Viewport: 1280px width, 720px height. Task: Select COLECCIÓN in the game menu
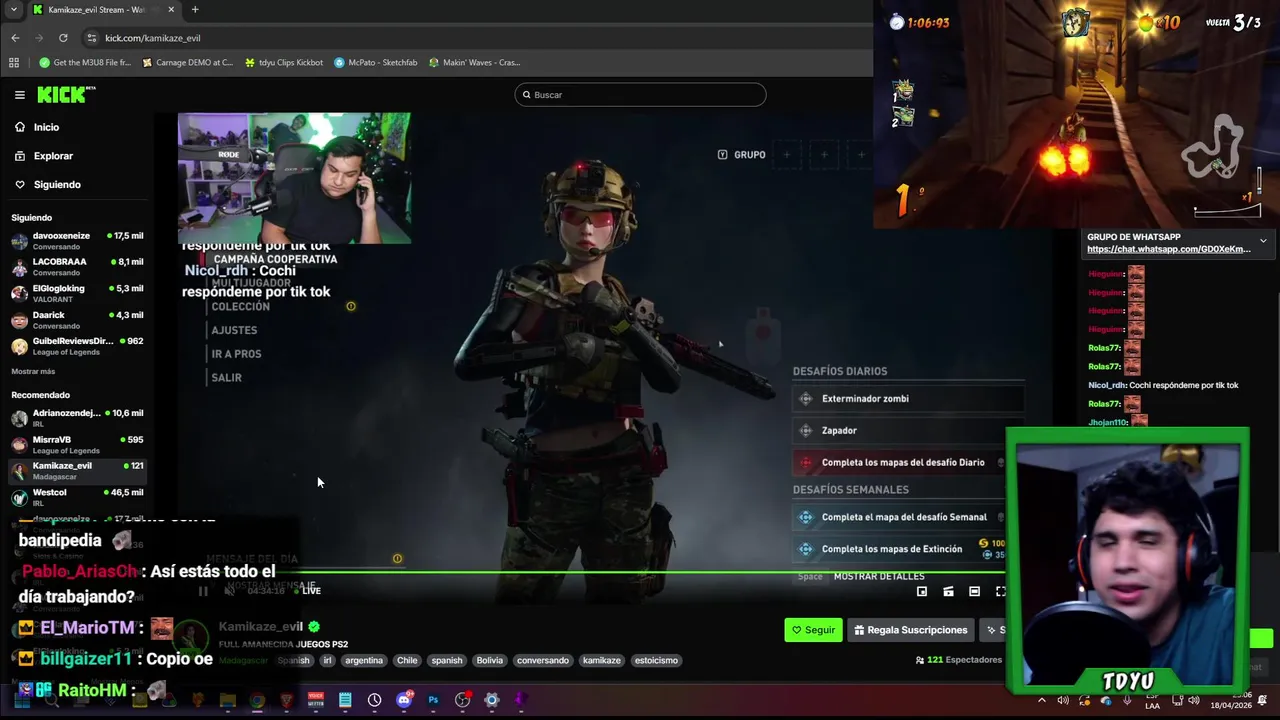pos(240,306)
